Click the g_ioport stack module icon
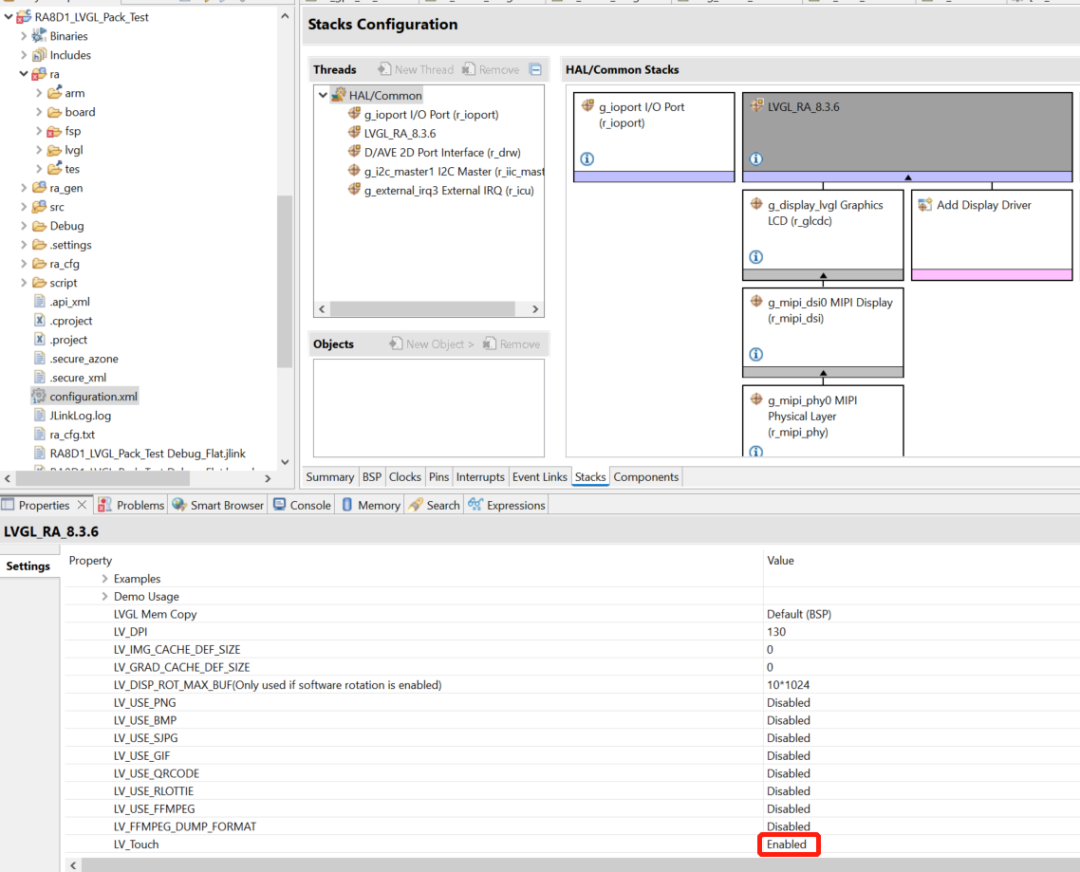 click(x=588, y=106)
